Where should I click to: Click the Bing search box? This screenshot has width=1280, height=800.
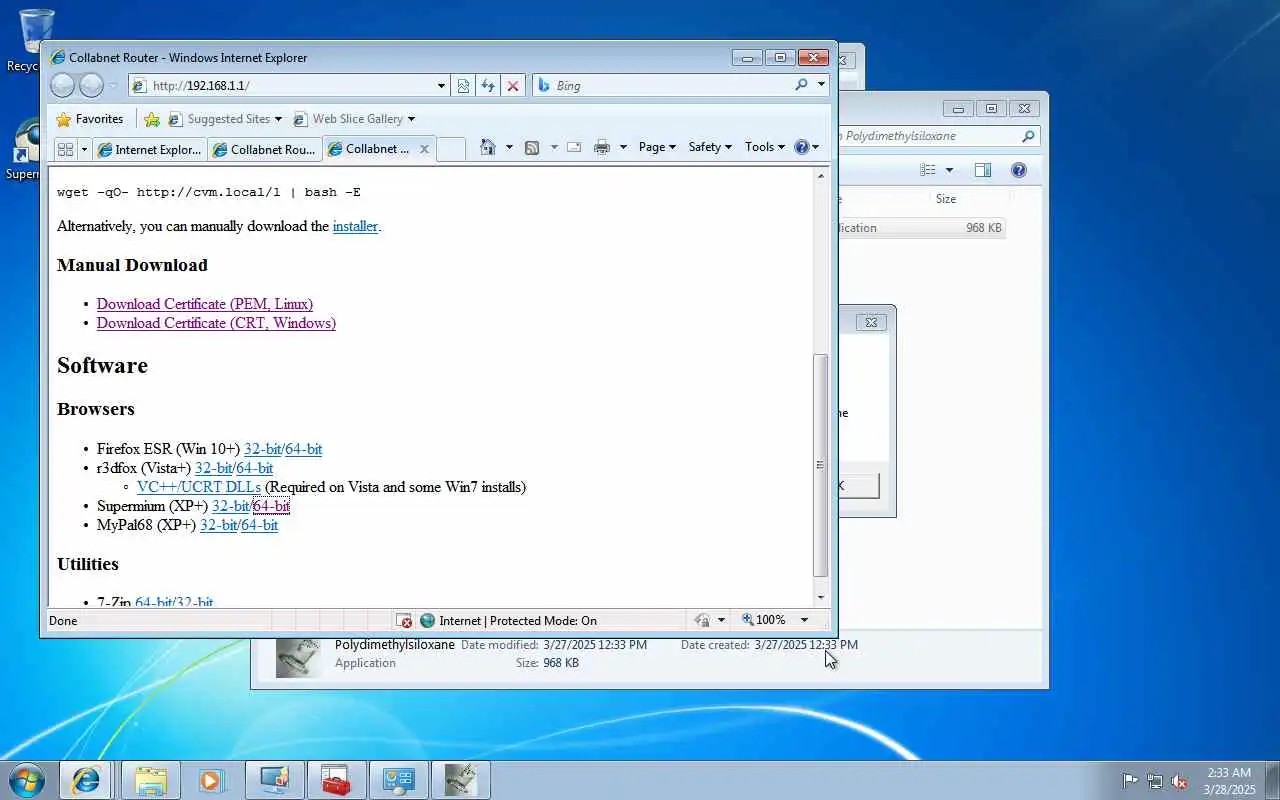point(670,85)
